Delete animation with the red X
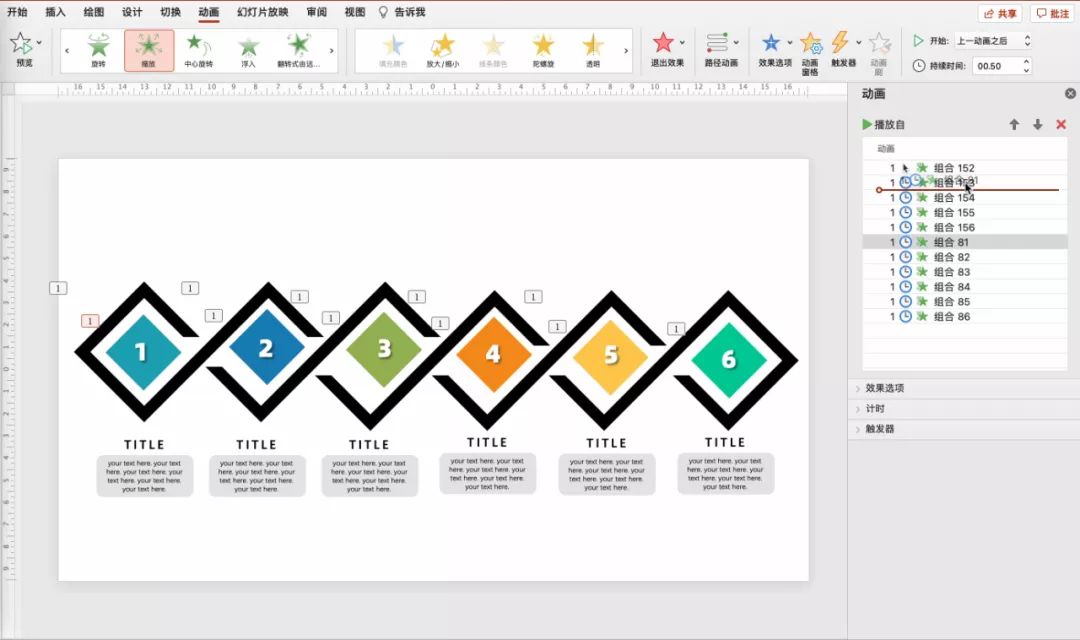 [x=1061, y=125]
